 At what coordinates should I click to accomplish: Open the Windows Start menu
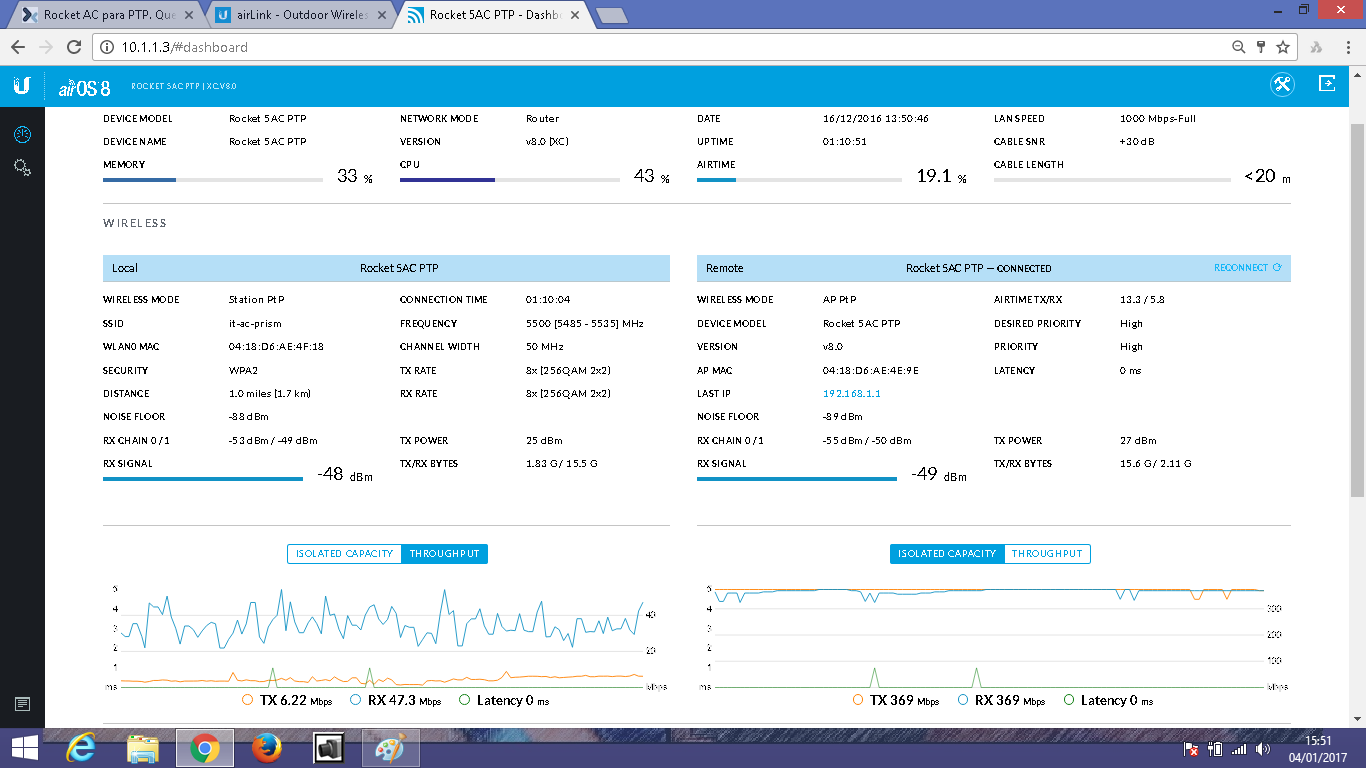click(24, 748)
